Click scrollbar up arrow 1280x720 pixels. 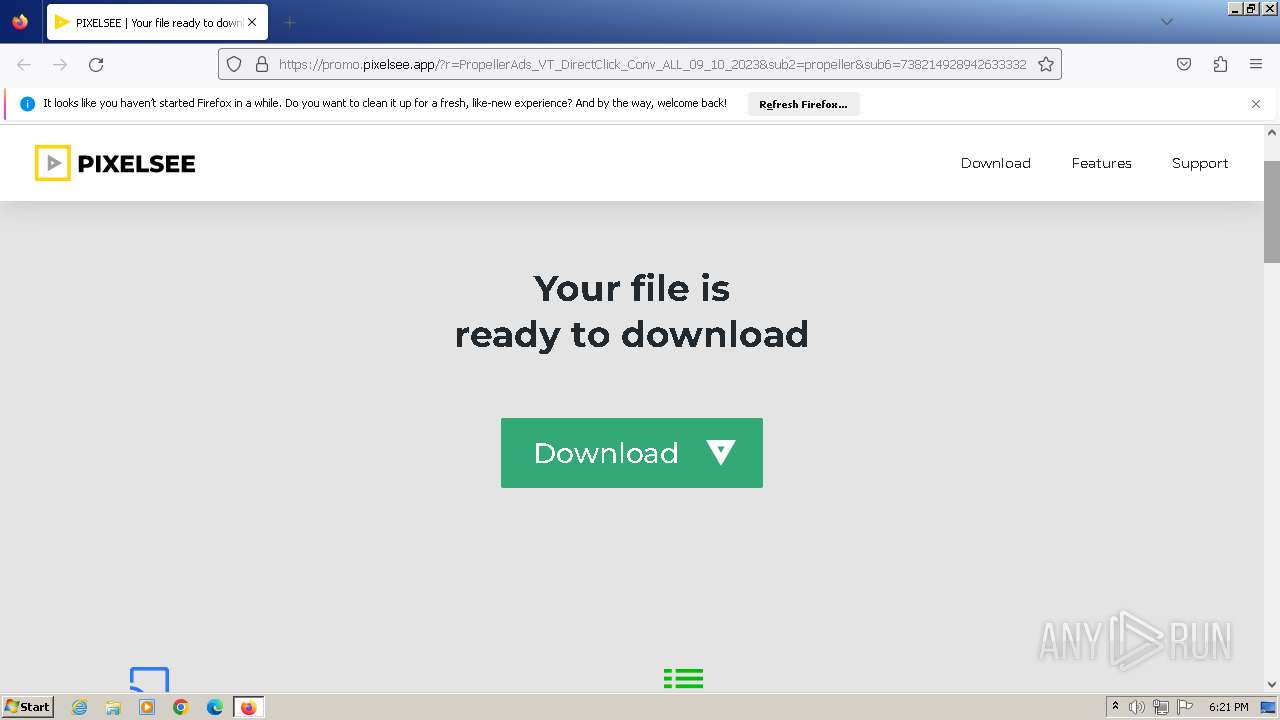[1272, 133]
